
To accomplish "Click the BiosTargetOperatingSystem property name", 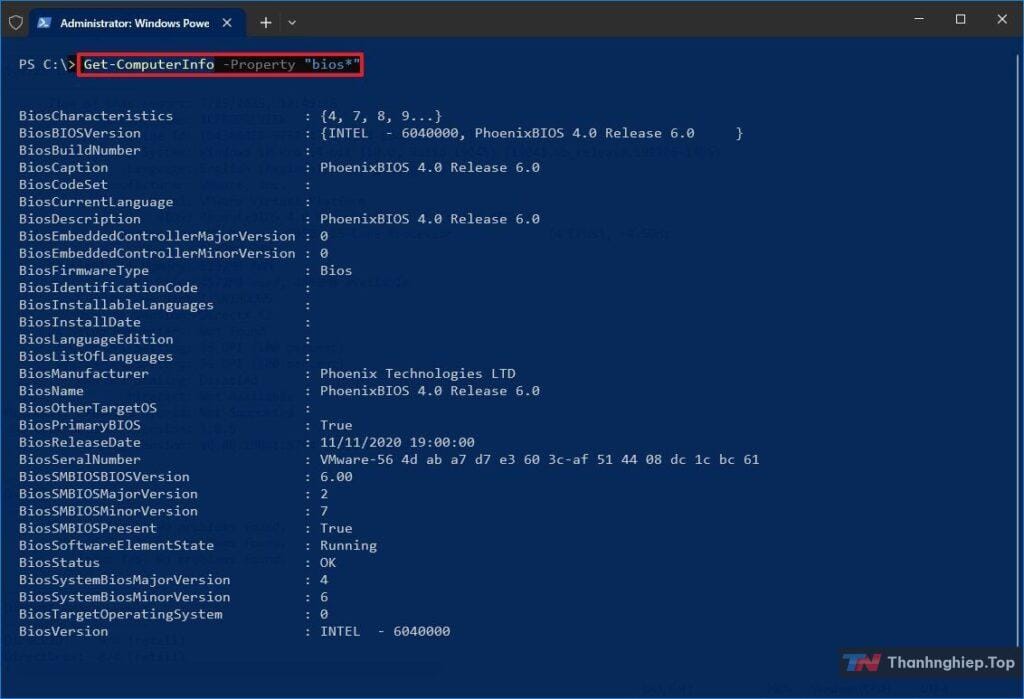I will (x=121, y=614).
